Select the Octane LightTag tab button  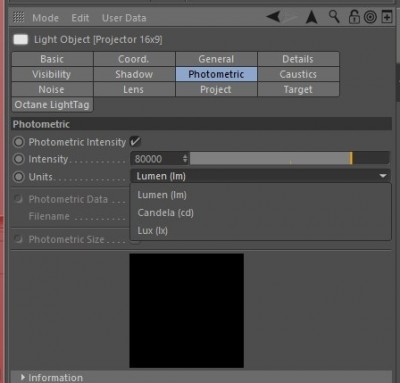point(52,105)
